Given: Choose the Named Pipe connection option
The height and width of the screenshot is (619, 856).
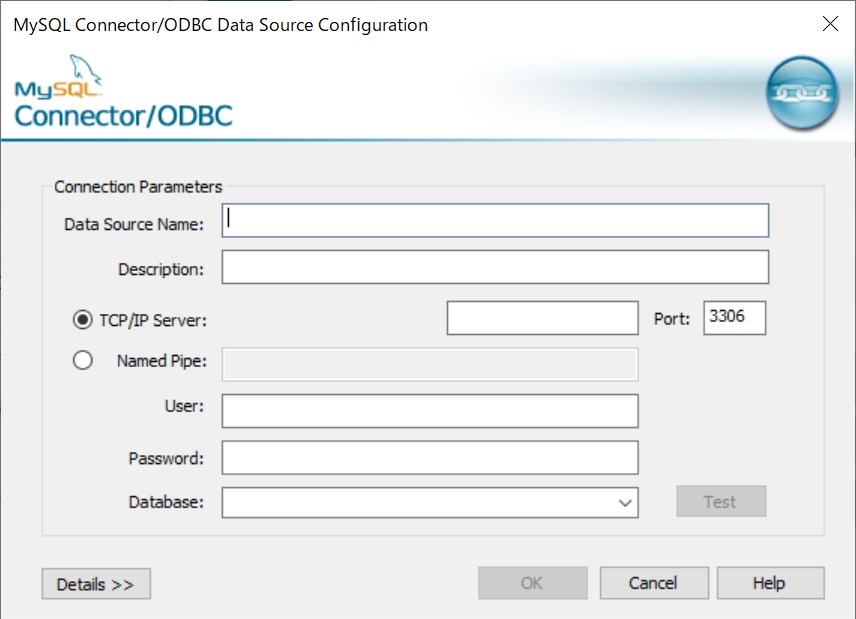Looking at the screenshot, I should pyautogui.click(x=83, y=361).
